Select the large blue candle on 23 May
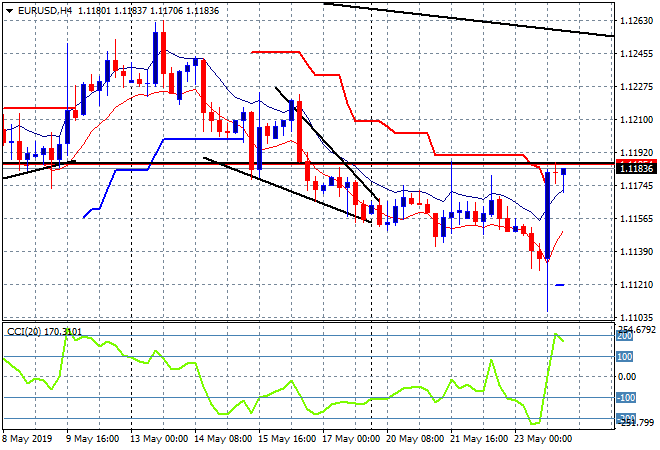 (548, 215)
